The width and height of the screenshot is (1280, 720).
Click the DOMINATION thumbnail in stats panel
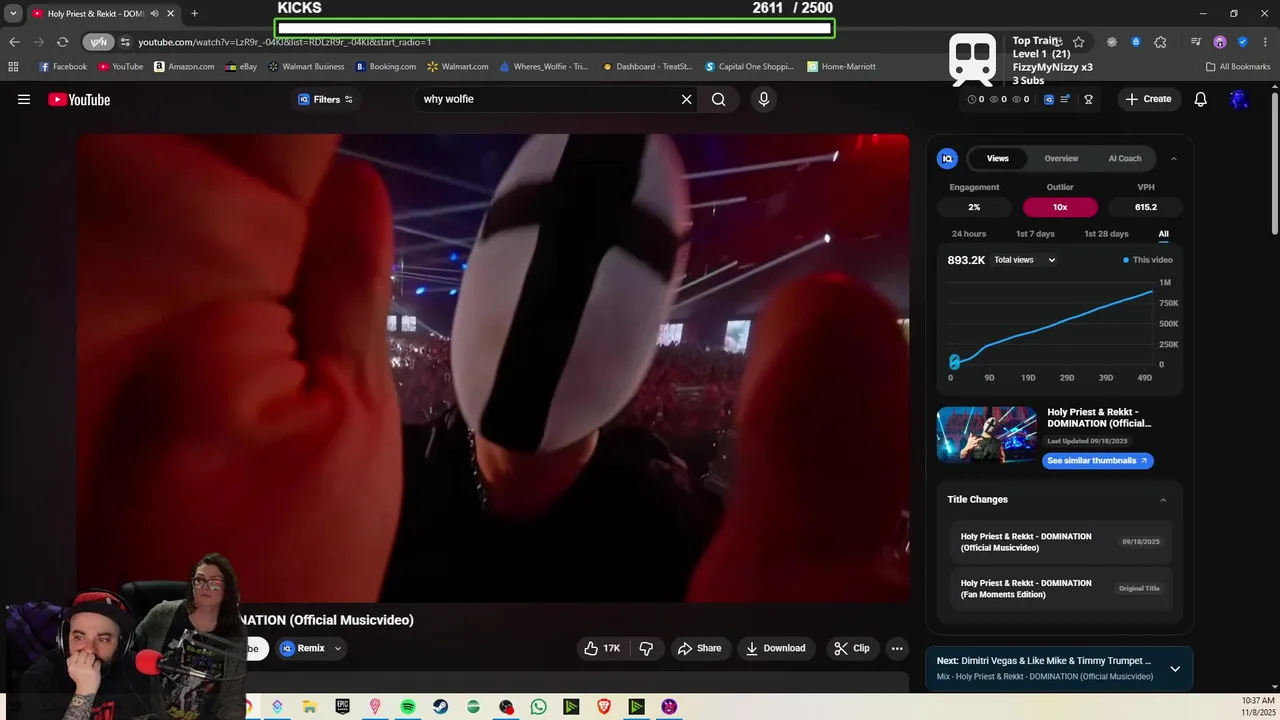tap(987, 435)
